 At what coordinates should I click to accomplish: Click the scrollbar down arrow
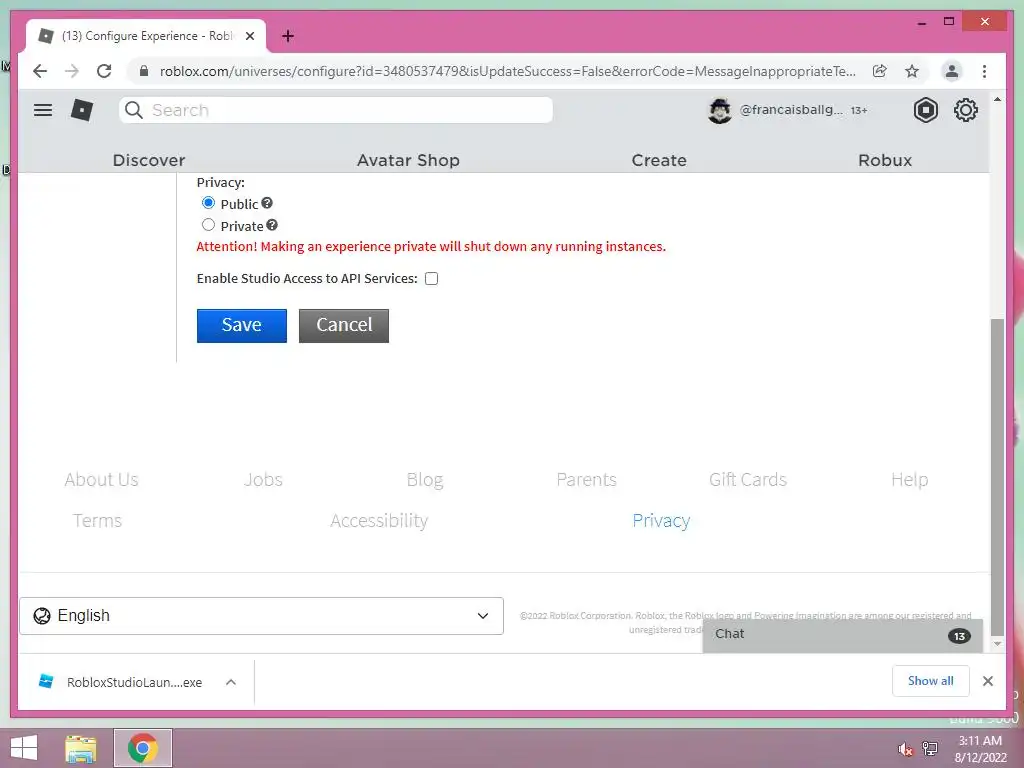click(997, 644)
